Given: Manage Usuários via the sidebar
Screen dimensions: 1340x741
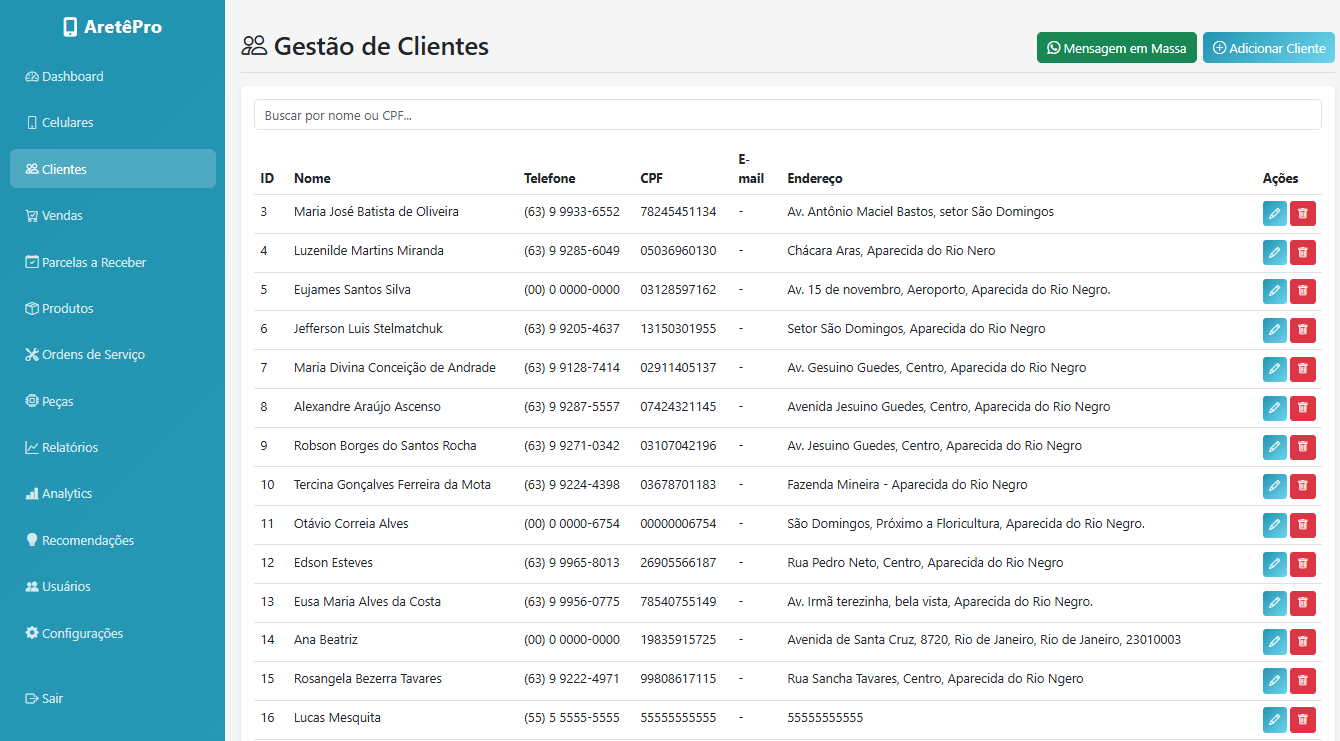Looking at the screenshot, I should coord(64,586).
